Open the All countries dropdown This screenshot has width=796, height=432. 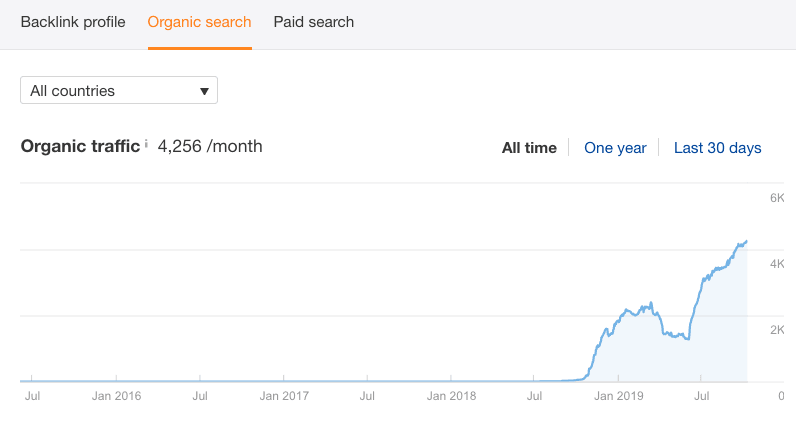tap(119, 91)
